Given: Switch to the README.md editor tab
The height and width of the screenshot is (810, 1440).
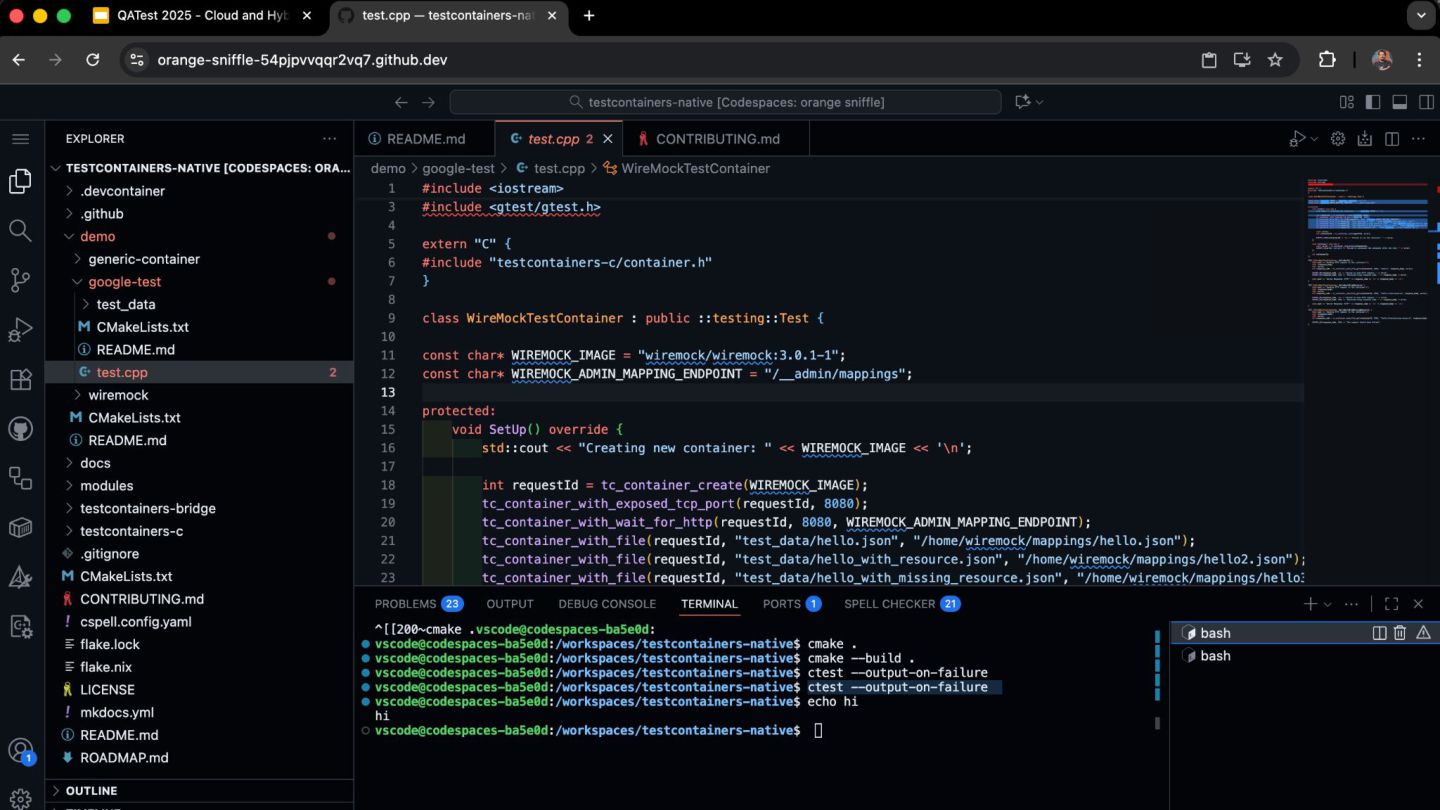Looking at the screenshot, I should (x=425, y=139).
